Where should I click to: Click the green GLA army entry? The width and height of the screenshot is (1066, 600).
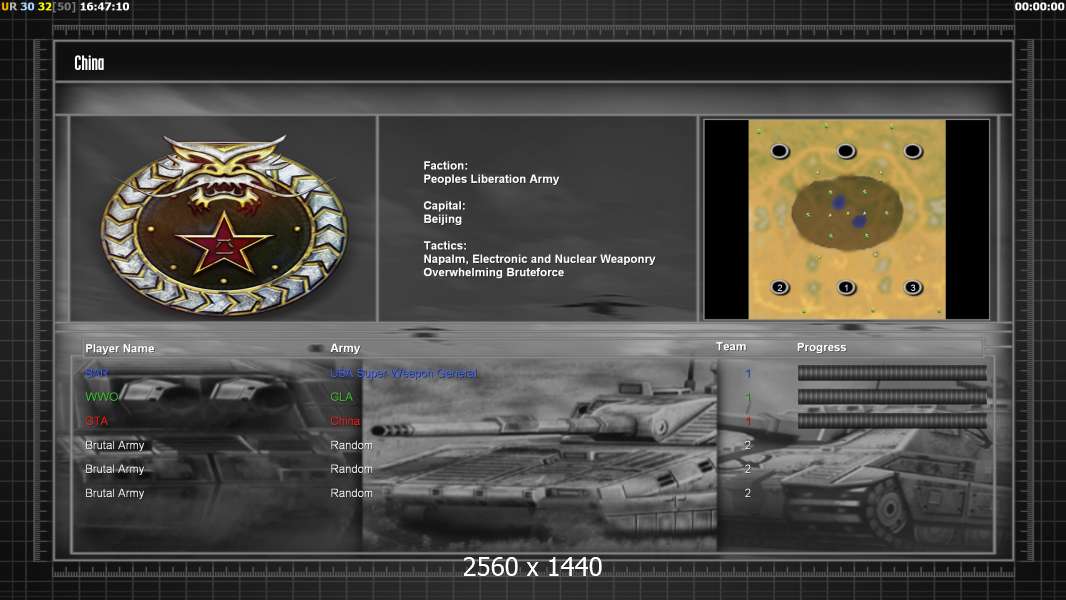tap(341, 397)
